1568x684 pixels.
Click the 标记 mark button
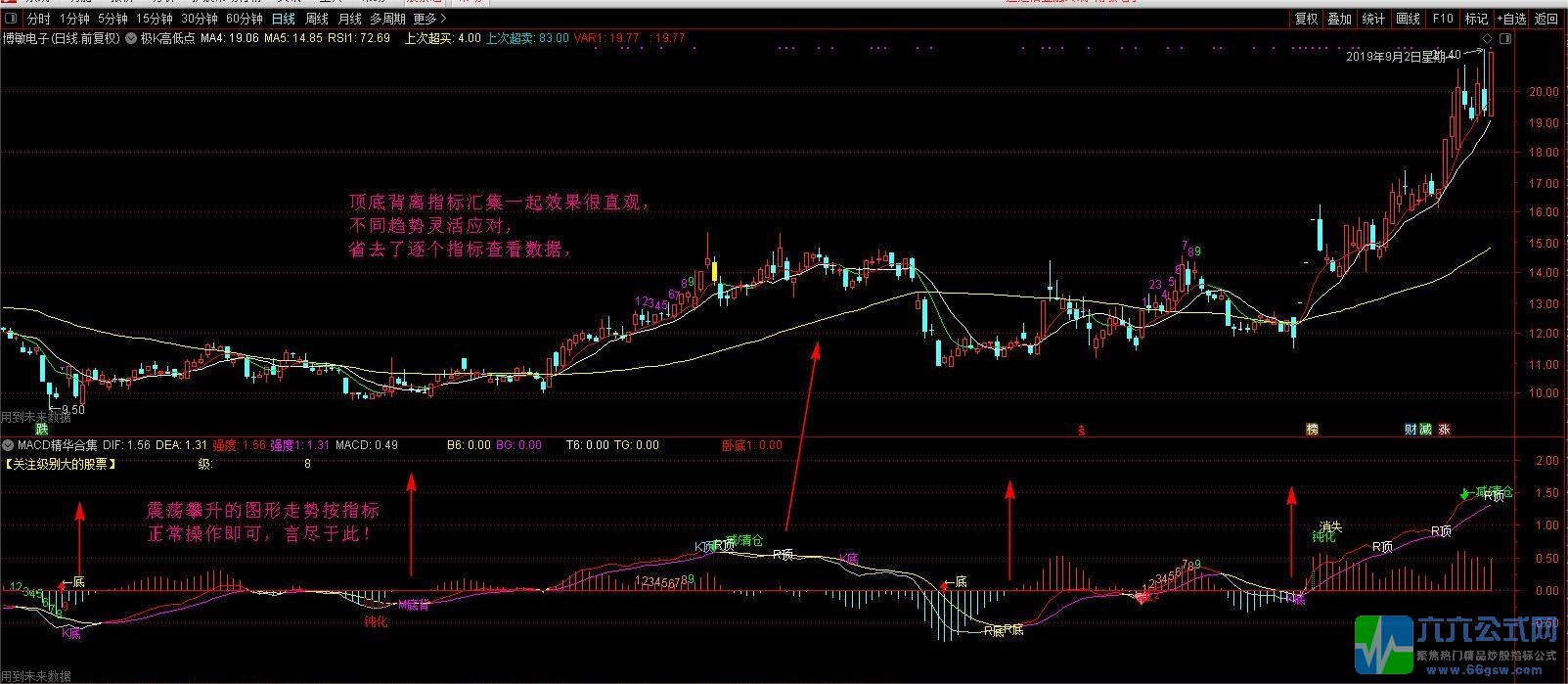(x=1476, y=19)
